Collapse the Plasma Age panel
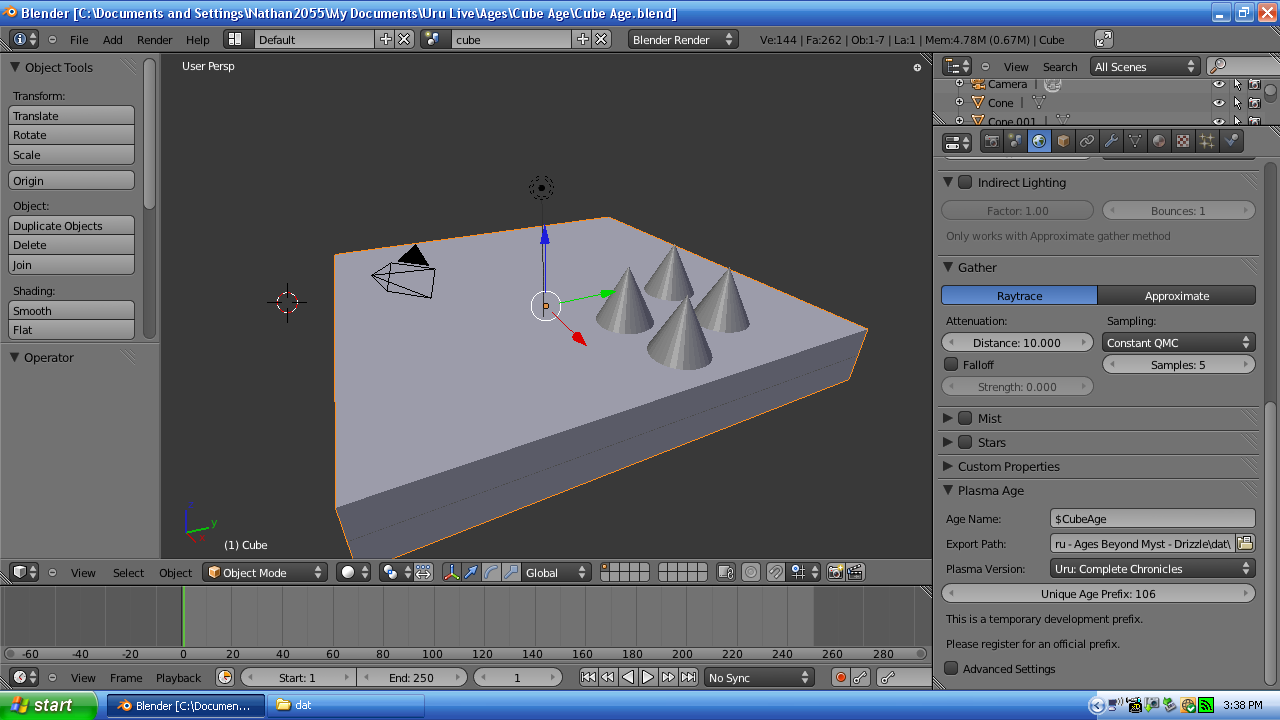1280x720 pixels. click(948, 490)
